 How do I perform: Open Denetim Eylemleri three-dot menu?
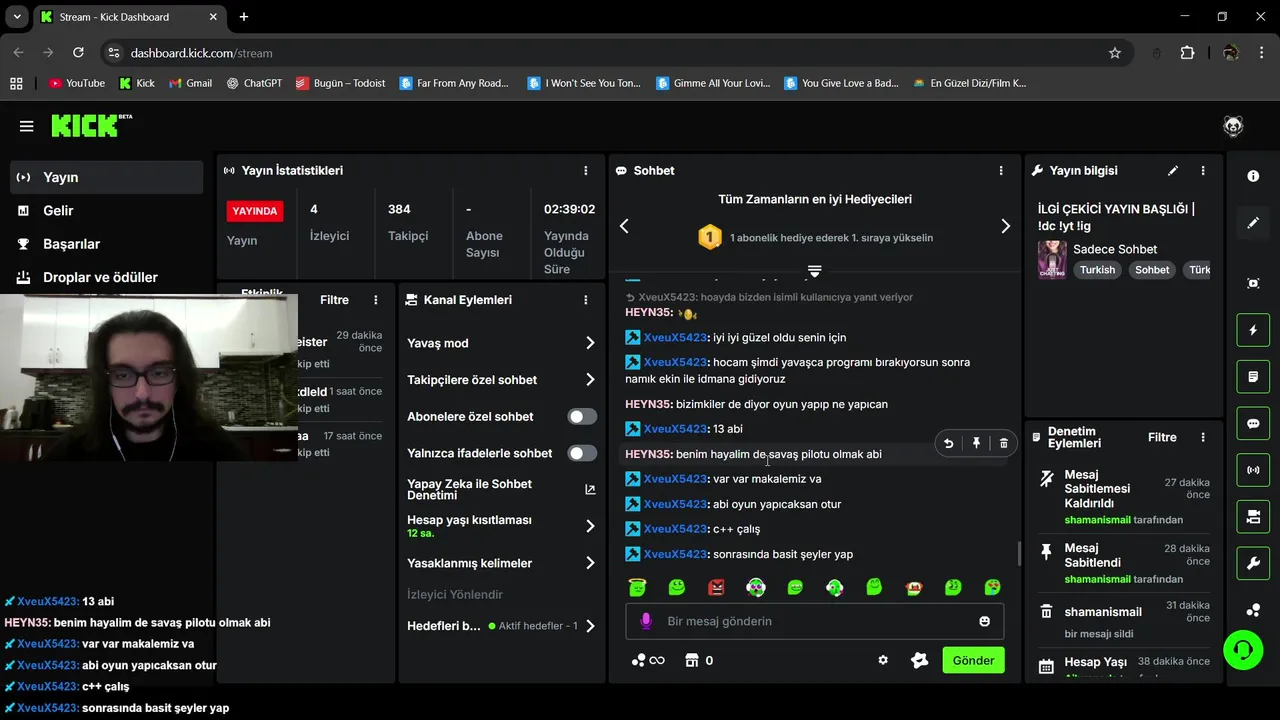[1203, 437]
